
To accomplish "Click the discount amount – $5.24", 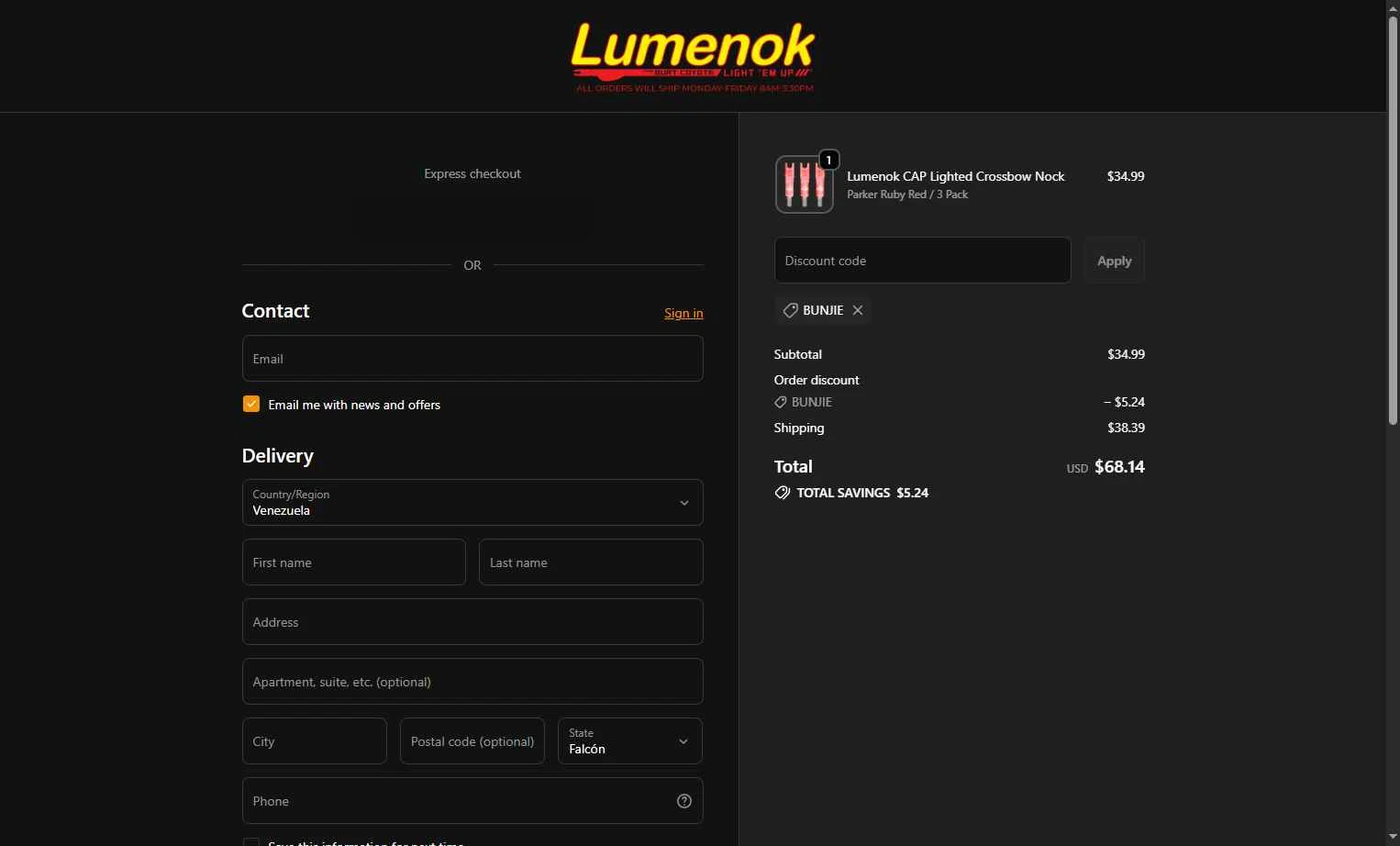I will [1124, 402].
